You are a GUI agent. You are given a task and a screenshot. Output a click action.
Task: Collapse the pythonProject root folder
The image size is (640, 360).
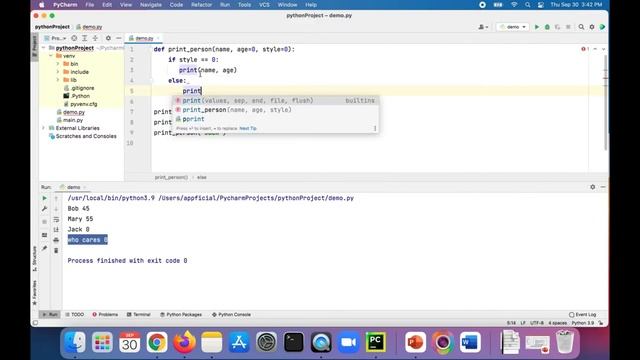coord(44,48)
